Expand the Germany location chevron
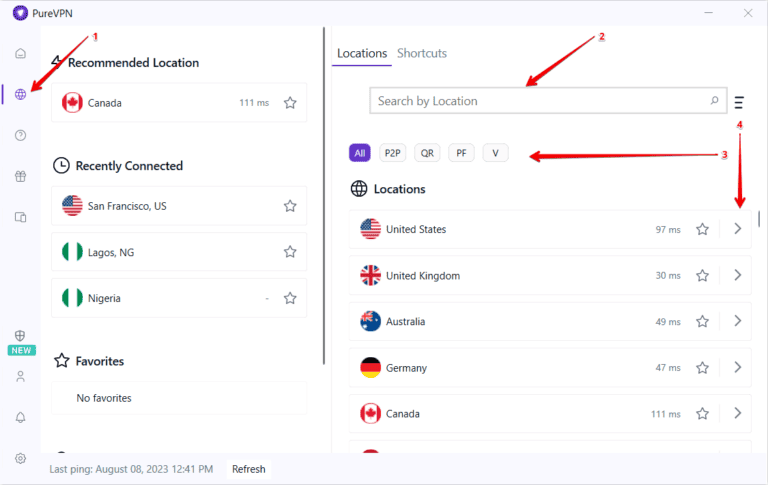Screen dimensions: 768x485 click(737, 367)
